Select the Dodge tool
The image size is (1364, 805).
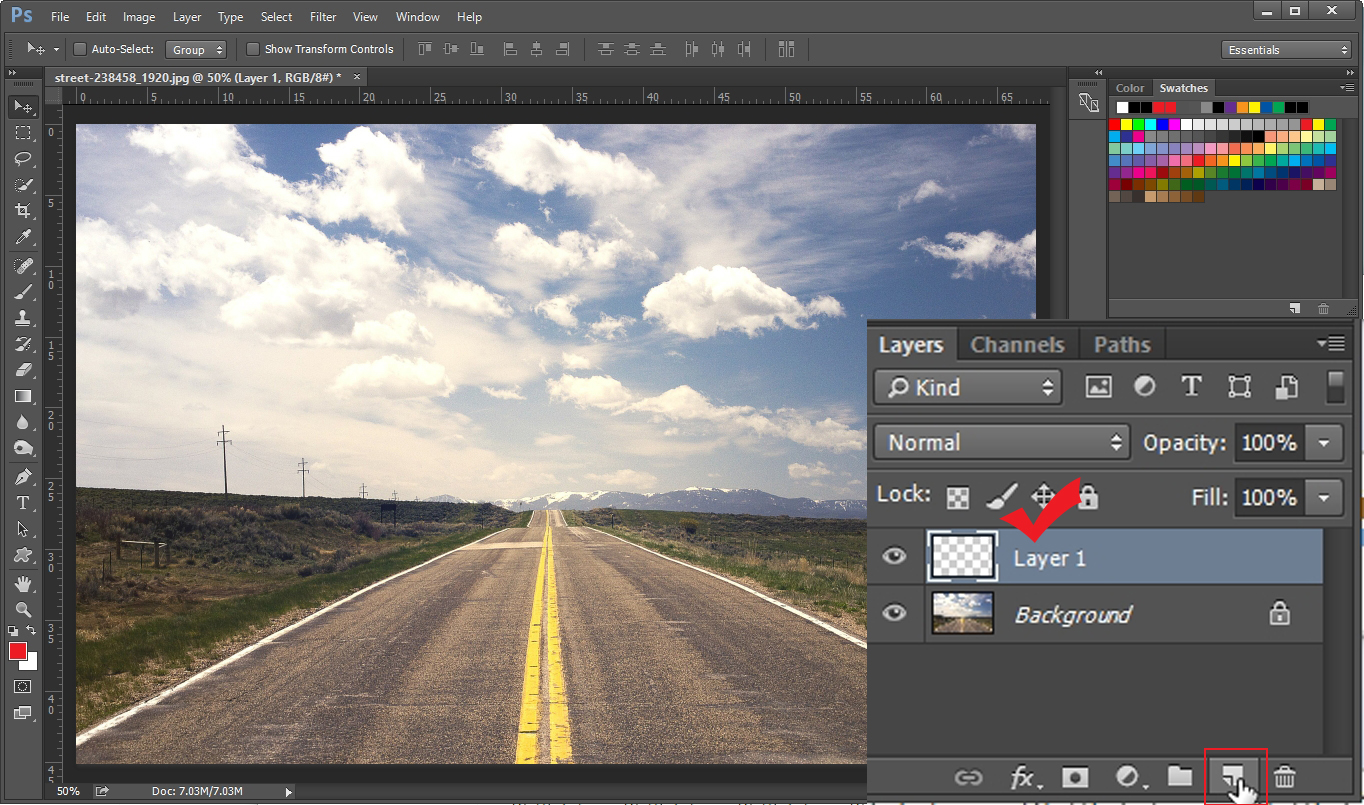pos(23,448)
